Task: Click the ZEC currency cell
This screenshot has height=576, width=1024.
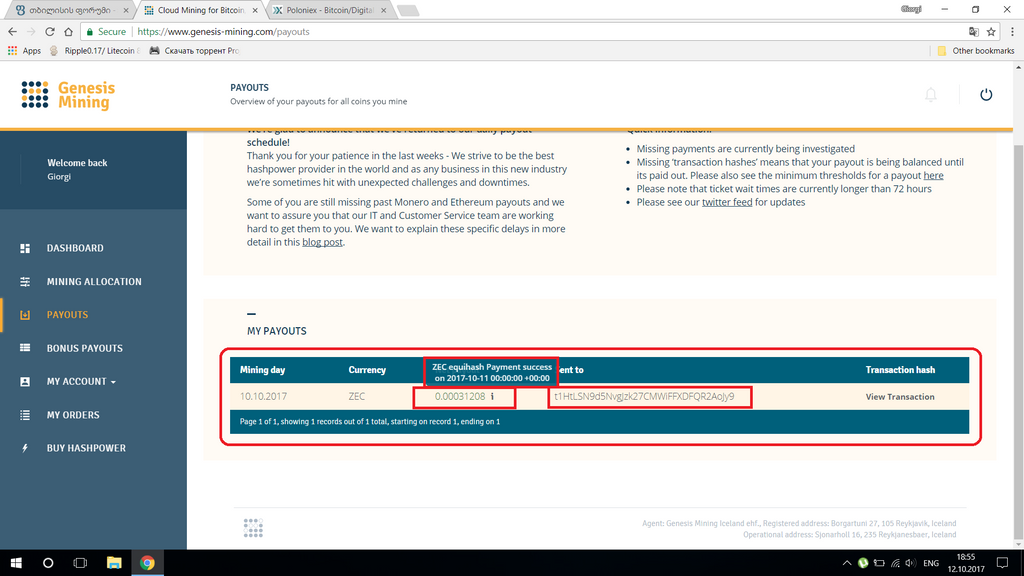Action: pyautogui.click(x=358, y=396)
